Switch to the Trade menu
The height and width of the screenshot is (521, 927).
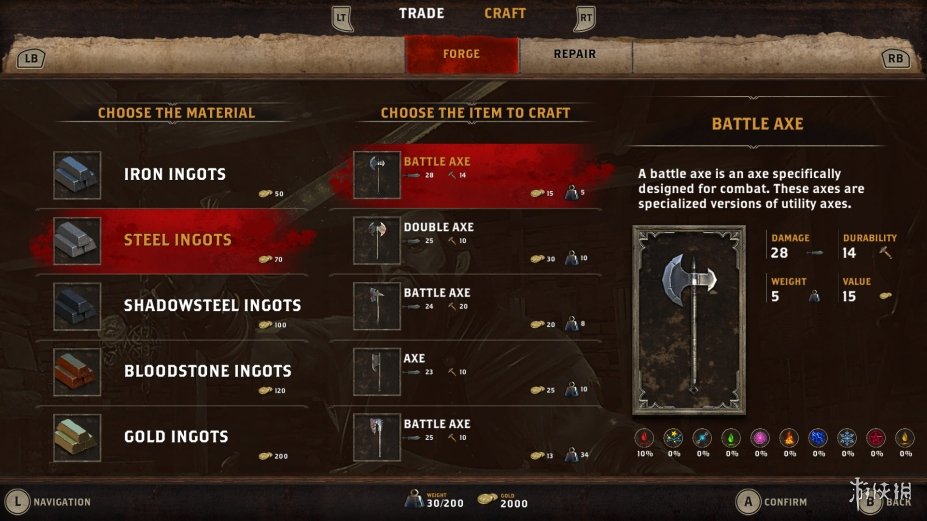click(421, 14)
